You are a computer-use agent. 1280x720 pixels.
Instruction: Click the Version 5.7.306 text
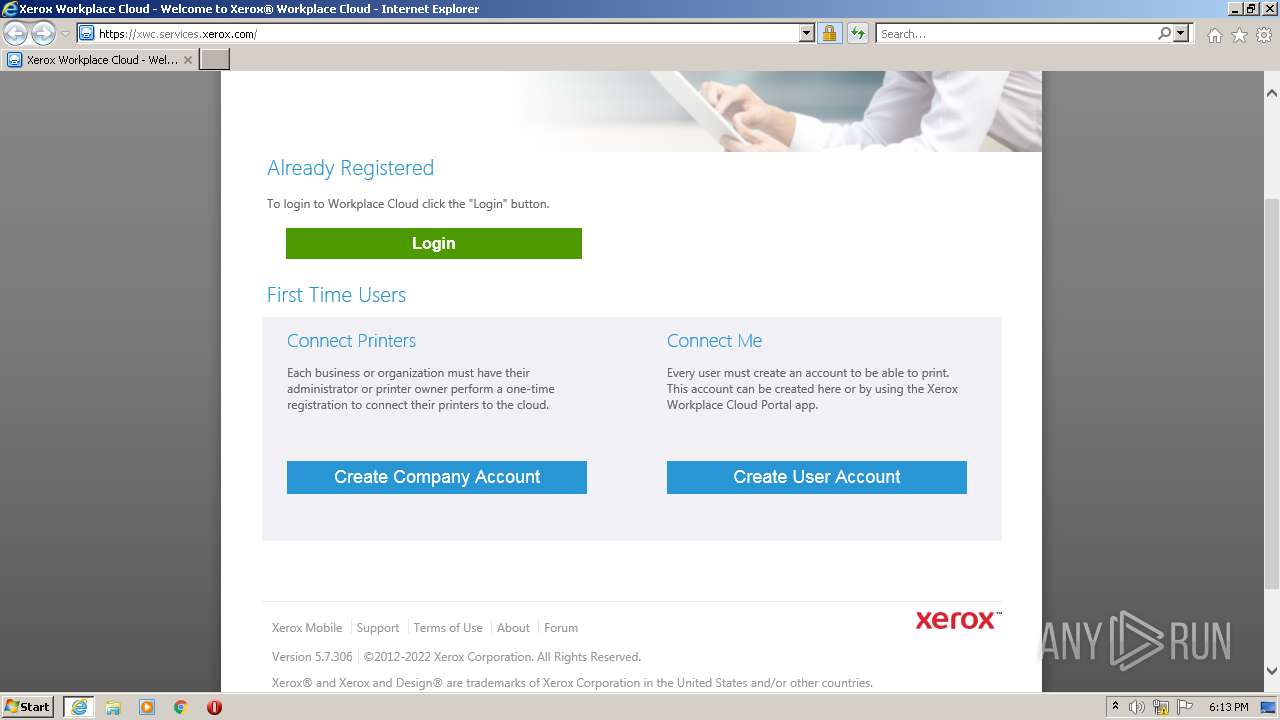[x=312, y=657]
